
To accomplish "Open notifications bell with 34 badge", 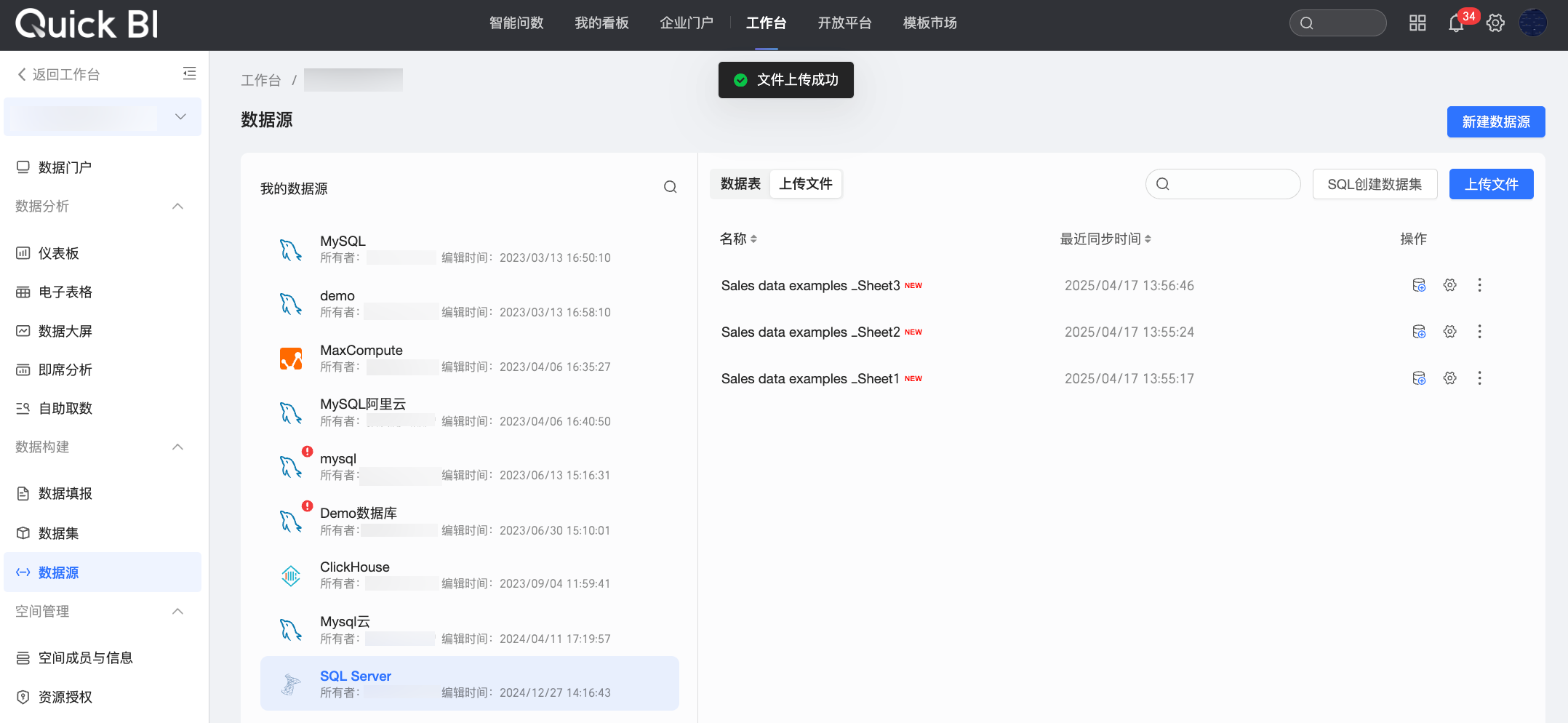I will 1457,23.
